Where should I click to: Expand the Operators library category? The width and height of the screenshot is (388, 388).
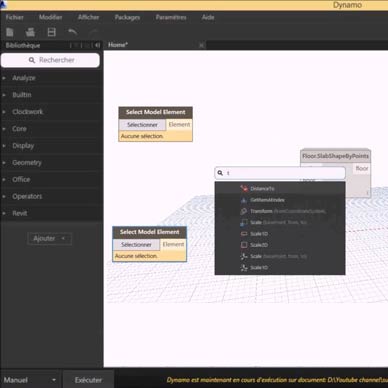coord(52,196)
